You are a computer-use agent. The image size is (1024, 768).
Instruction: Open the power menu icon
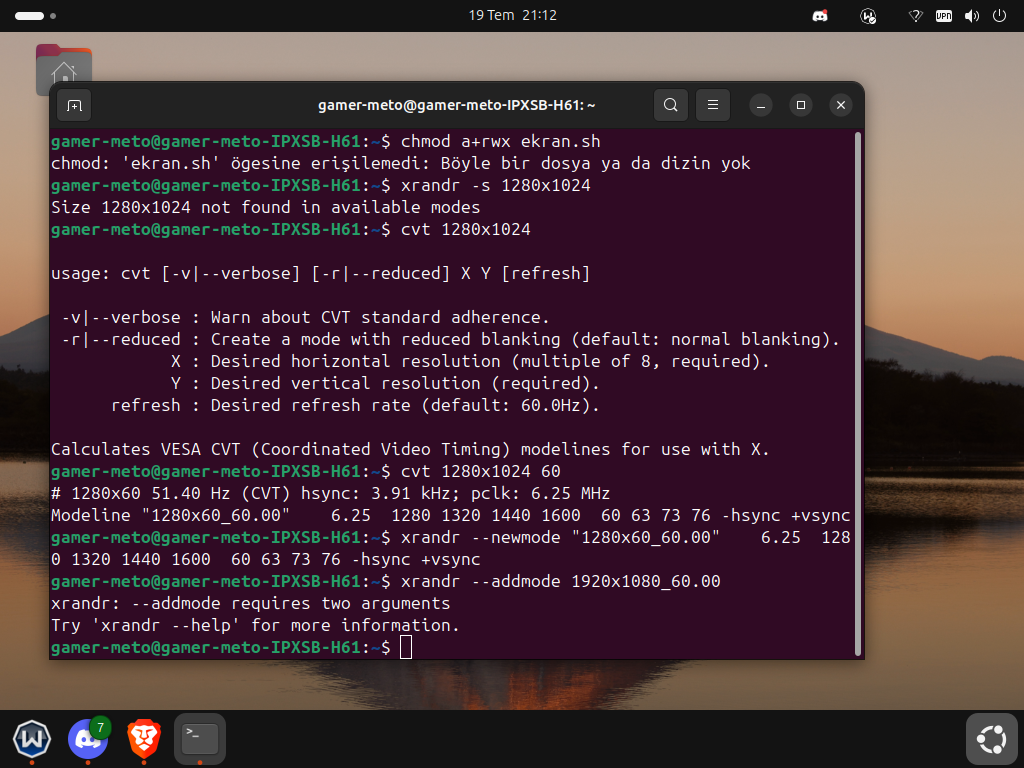(x=999, y=16)
